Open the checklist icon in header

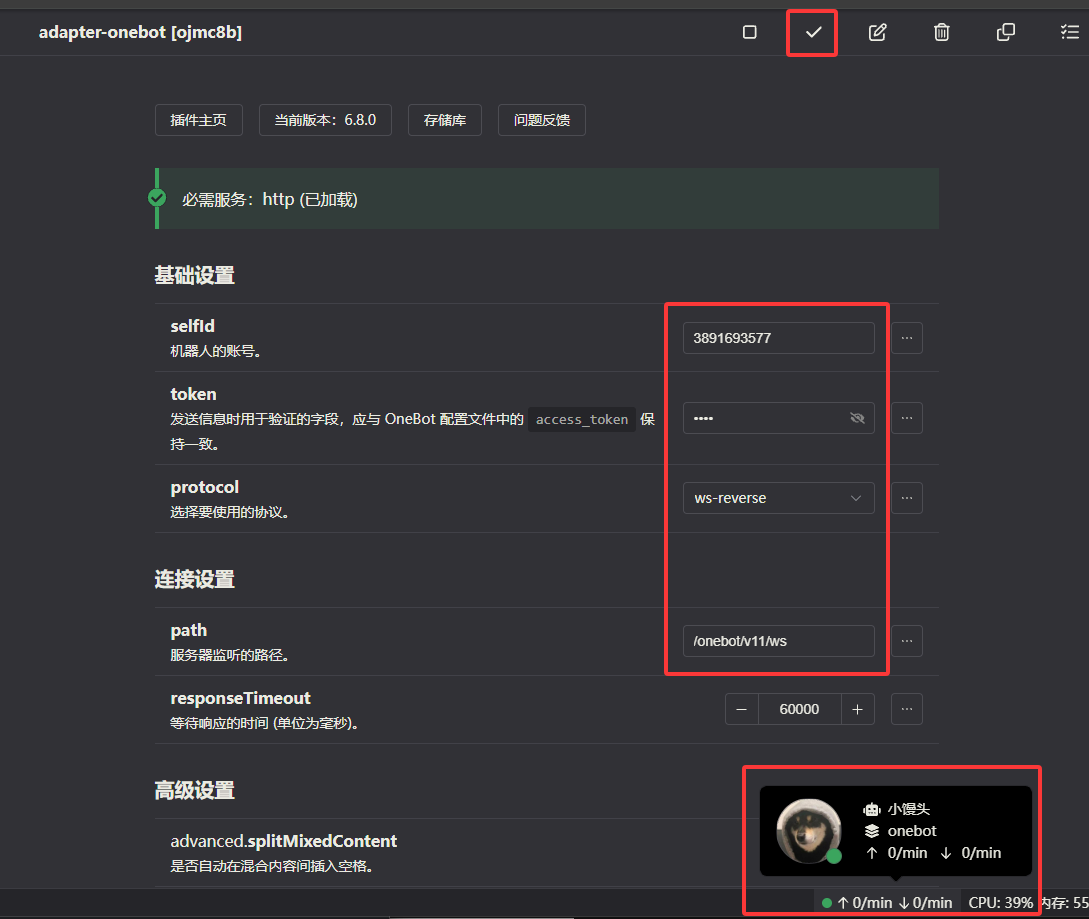1069,32
